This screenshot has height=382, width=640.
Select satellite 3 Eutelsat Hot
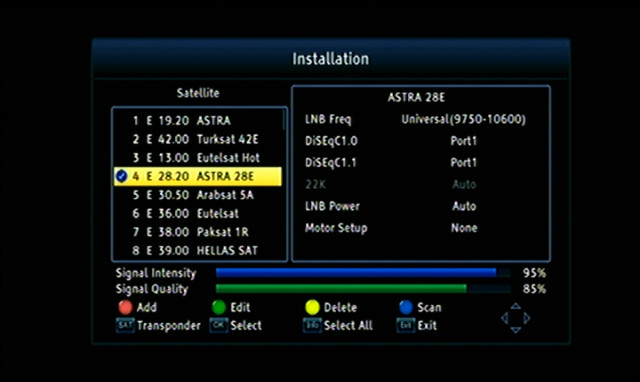click(197, 158)
